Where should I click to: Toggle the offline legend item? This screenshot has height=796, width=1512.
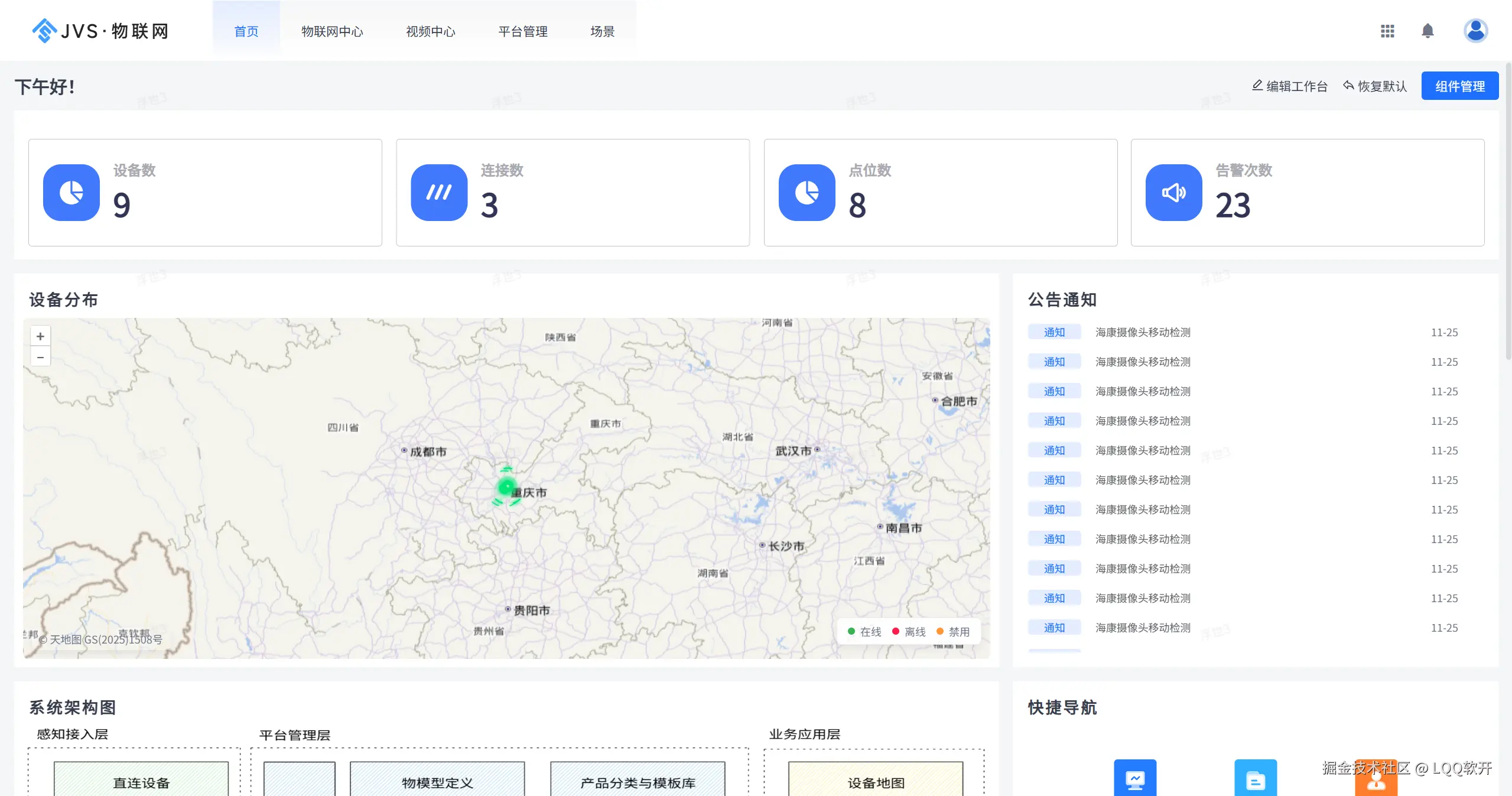point(909,632)
